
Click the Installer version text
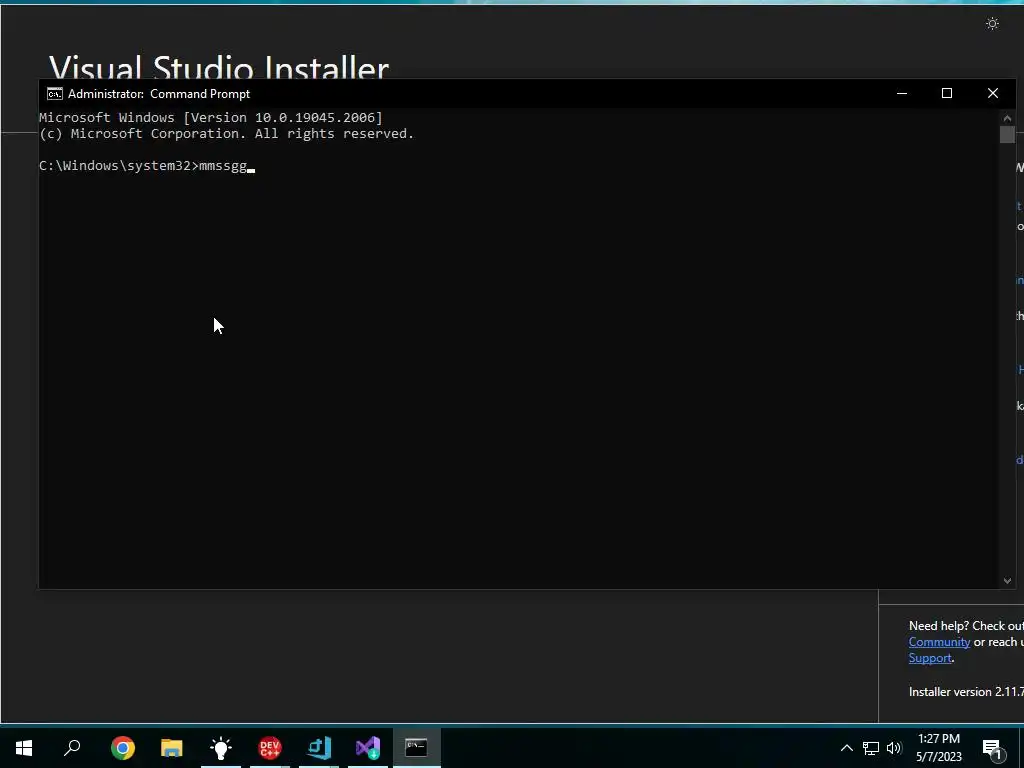coord(966,692)
